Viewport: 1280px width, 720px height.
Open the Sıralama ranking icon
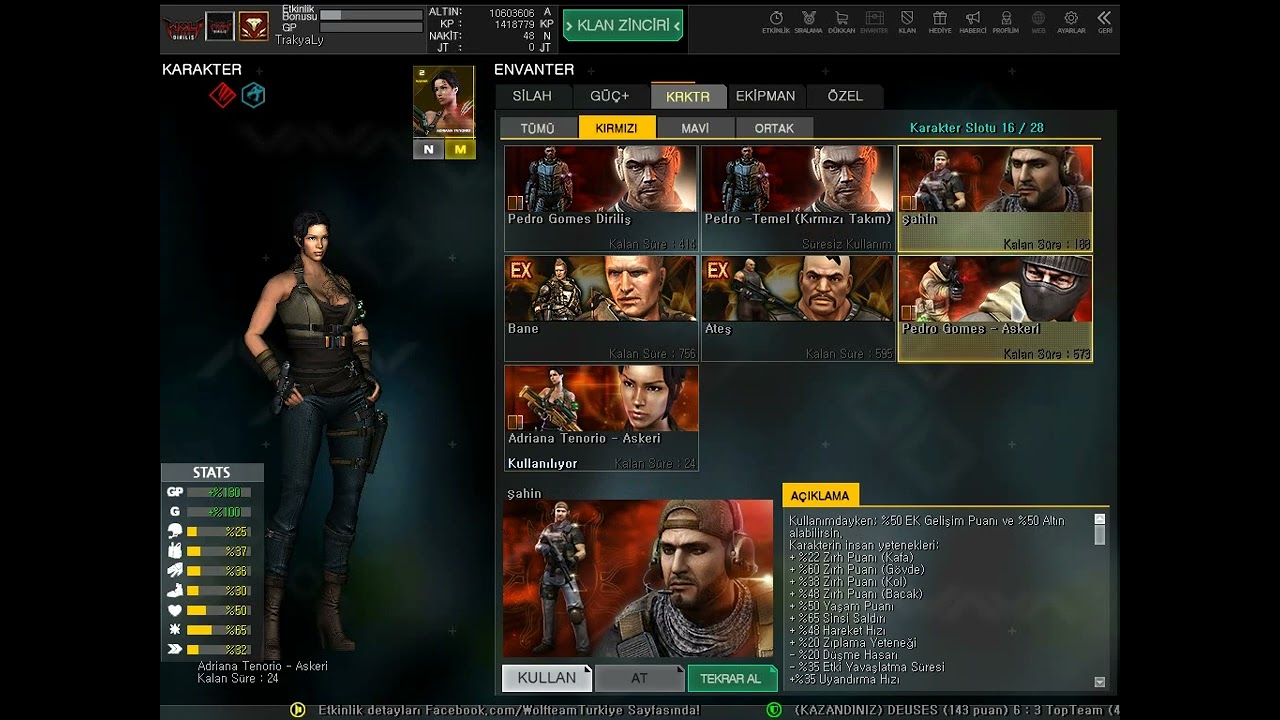[808, 22]
